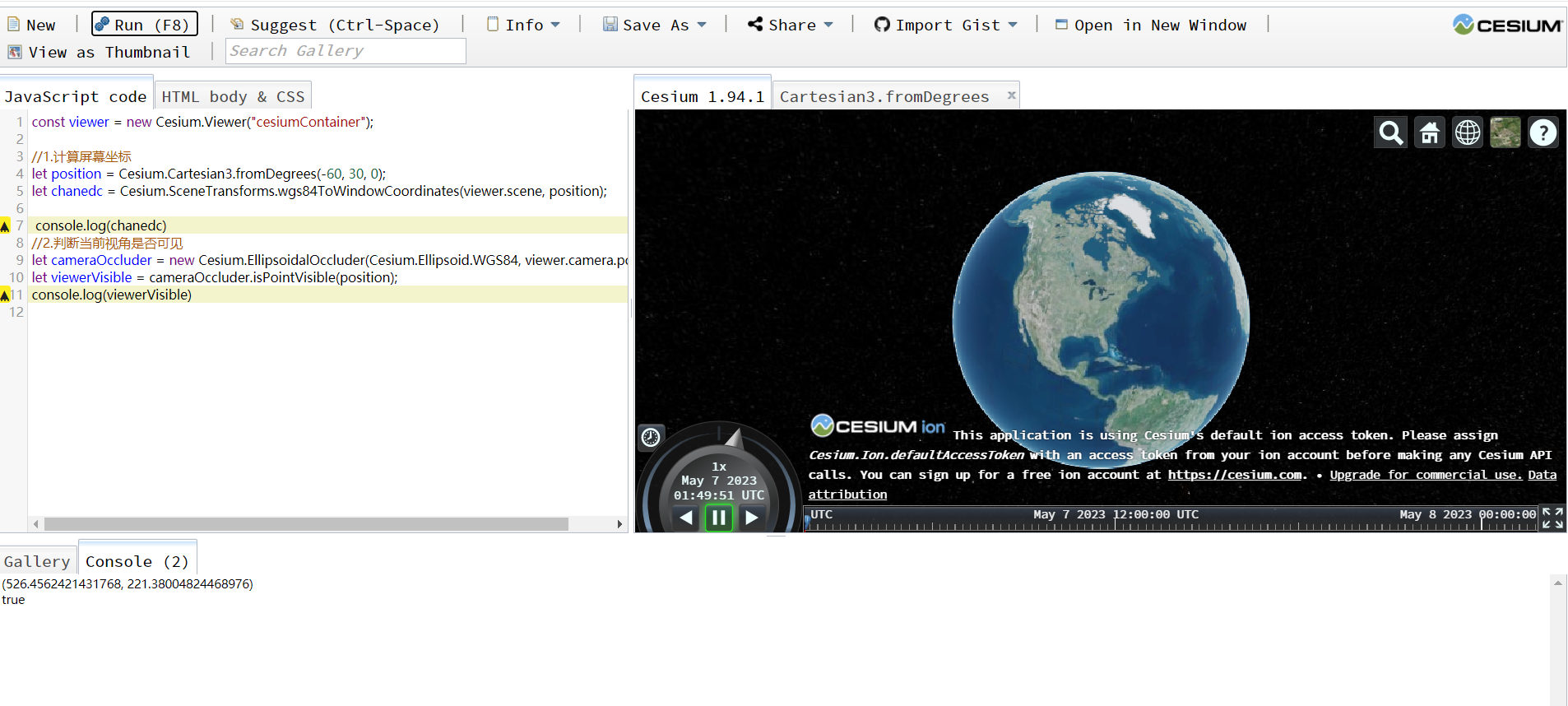Viewport: 1568px width, 706px height.
Task: Close the Cartesian3.fromDegrees tab
Action: point(1012,95)
